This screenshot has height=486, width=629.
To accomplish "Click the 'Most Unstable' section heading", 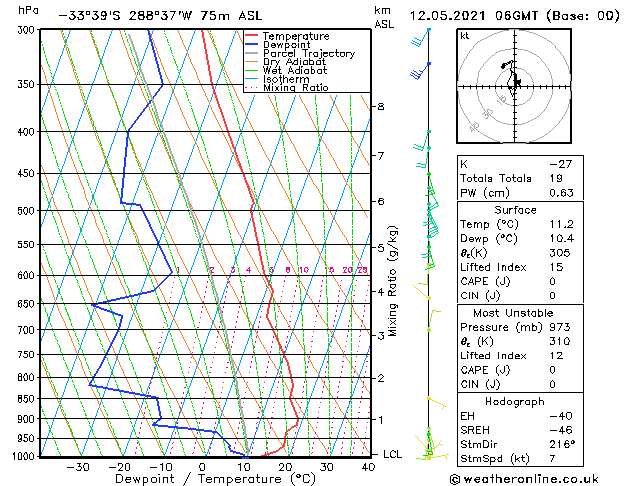I will (x=513, y=313).
